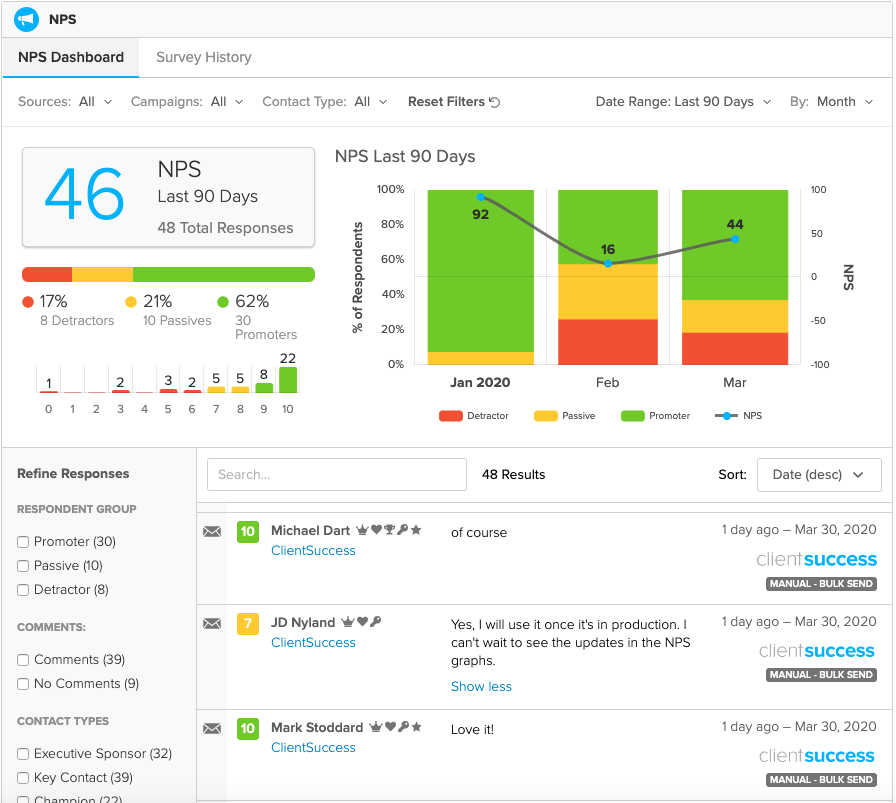Image resolution: width=896 pixels, height=803 pixels.
Task: Click envelope icon on Michael Dart response
Action: pos(212,532)
